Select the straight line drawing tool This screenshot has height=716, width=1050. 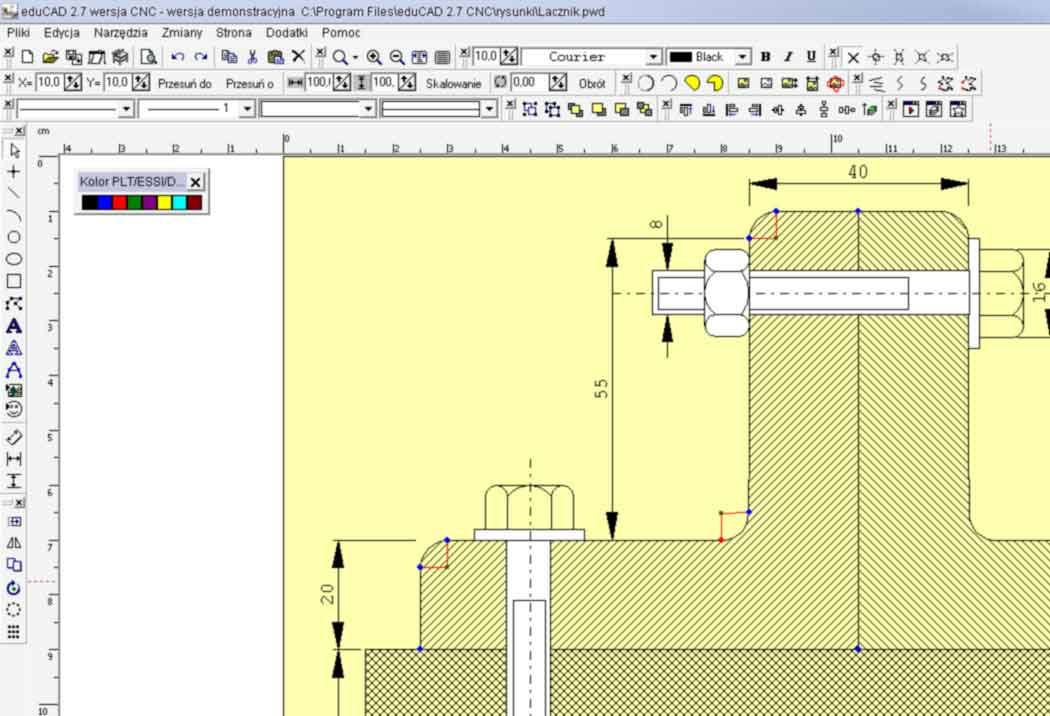pyautogui.click(x=13, y=194)
